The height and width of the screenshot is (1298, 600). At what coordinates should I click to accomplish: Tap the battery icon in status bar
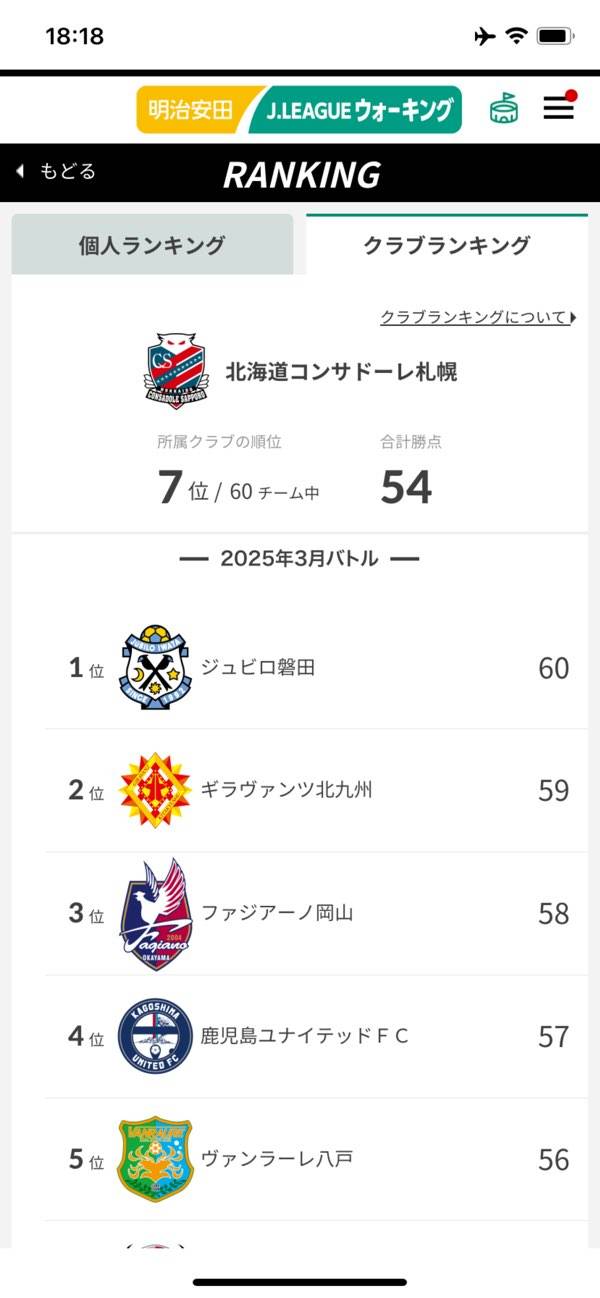click(554, 37)
